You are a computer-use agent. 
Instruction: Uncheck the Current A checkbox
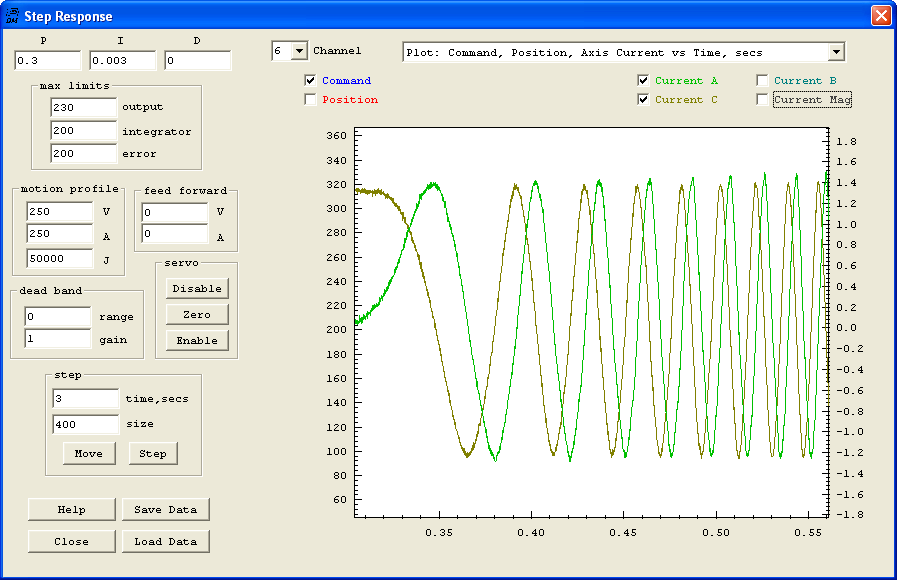pos(644,81)
